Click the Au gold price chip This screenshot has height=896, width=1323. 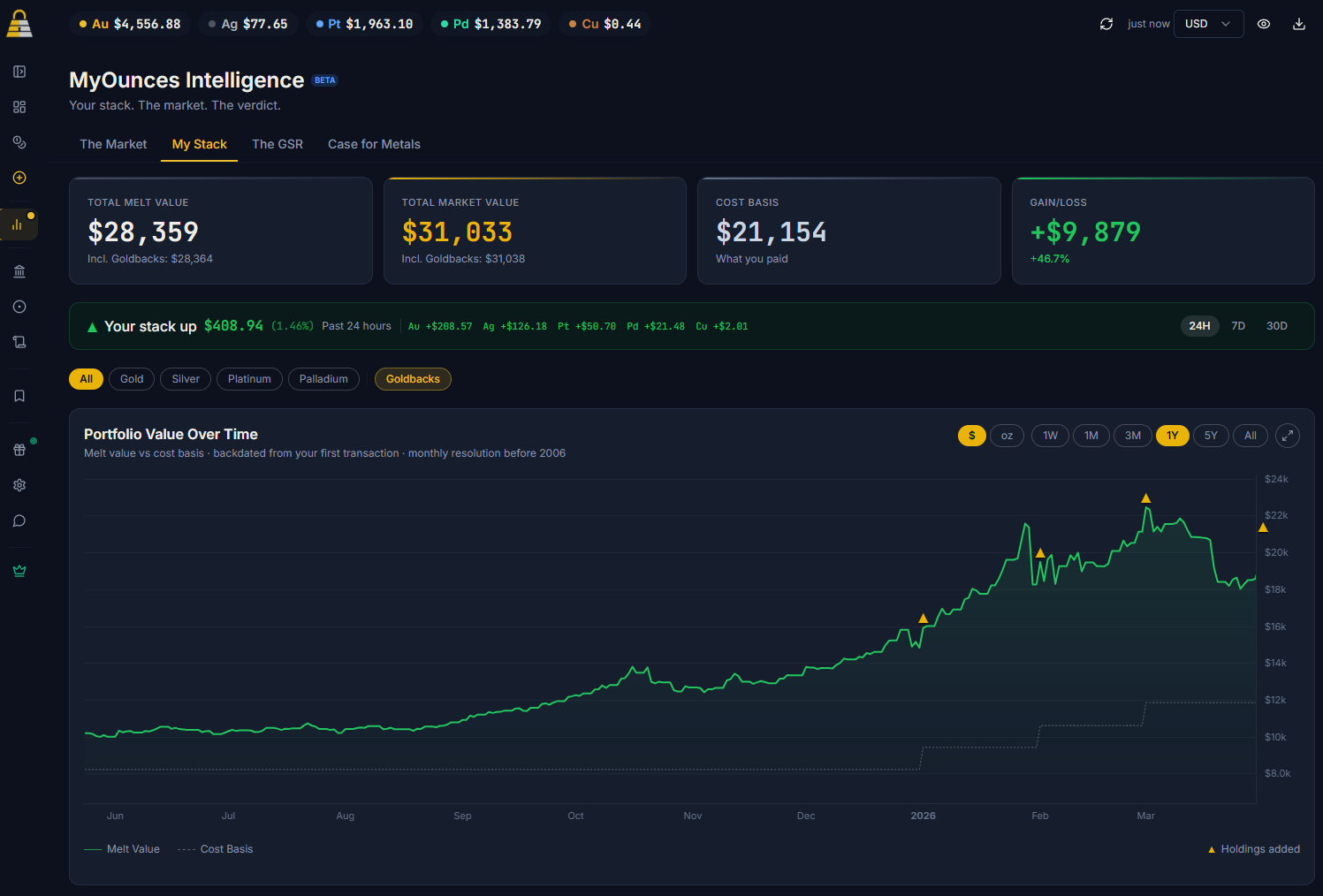point(130,24)
